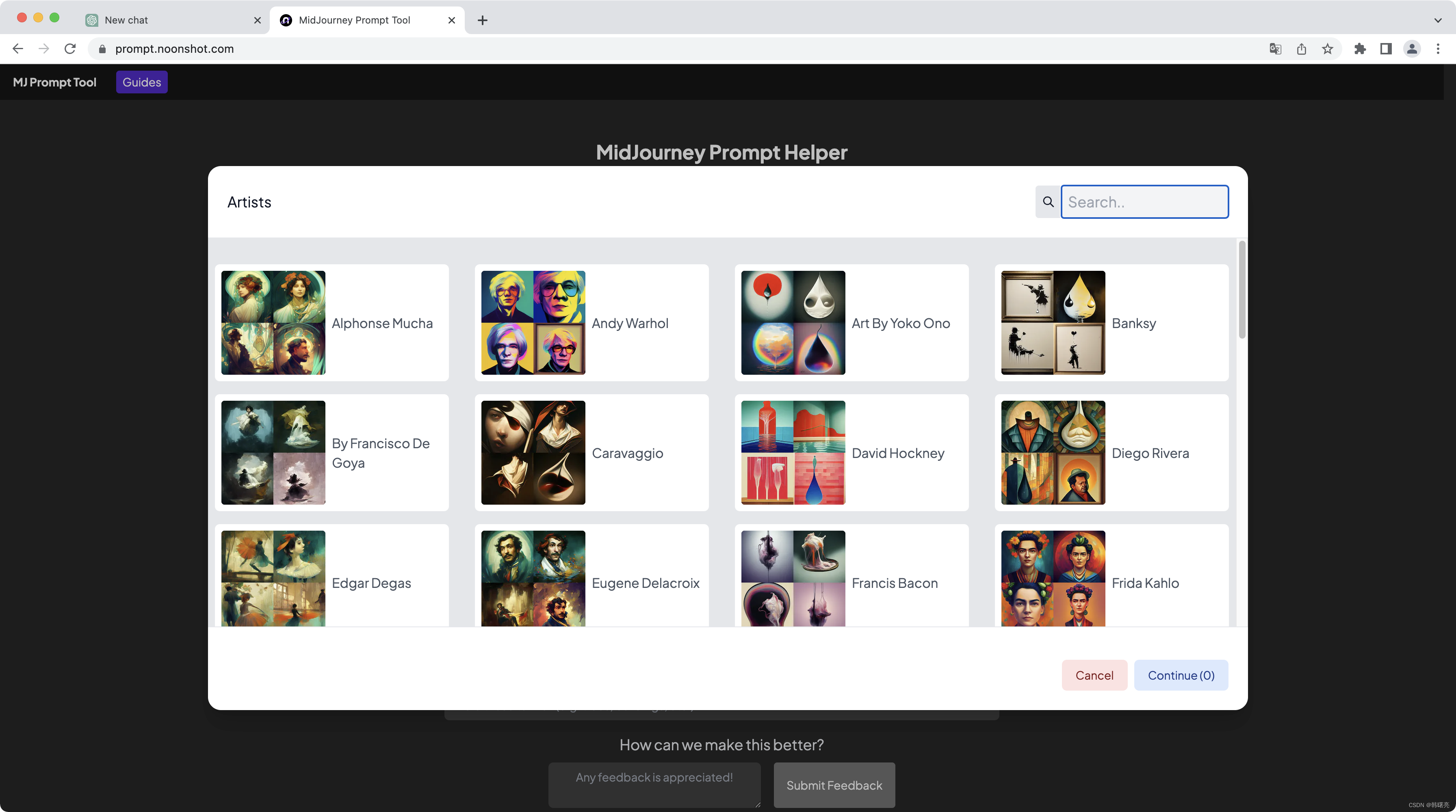Screen dimensions: 1456x812
Task: Click the David Hockney artist thumbnail
Action: coord(793,452)
